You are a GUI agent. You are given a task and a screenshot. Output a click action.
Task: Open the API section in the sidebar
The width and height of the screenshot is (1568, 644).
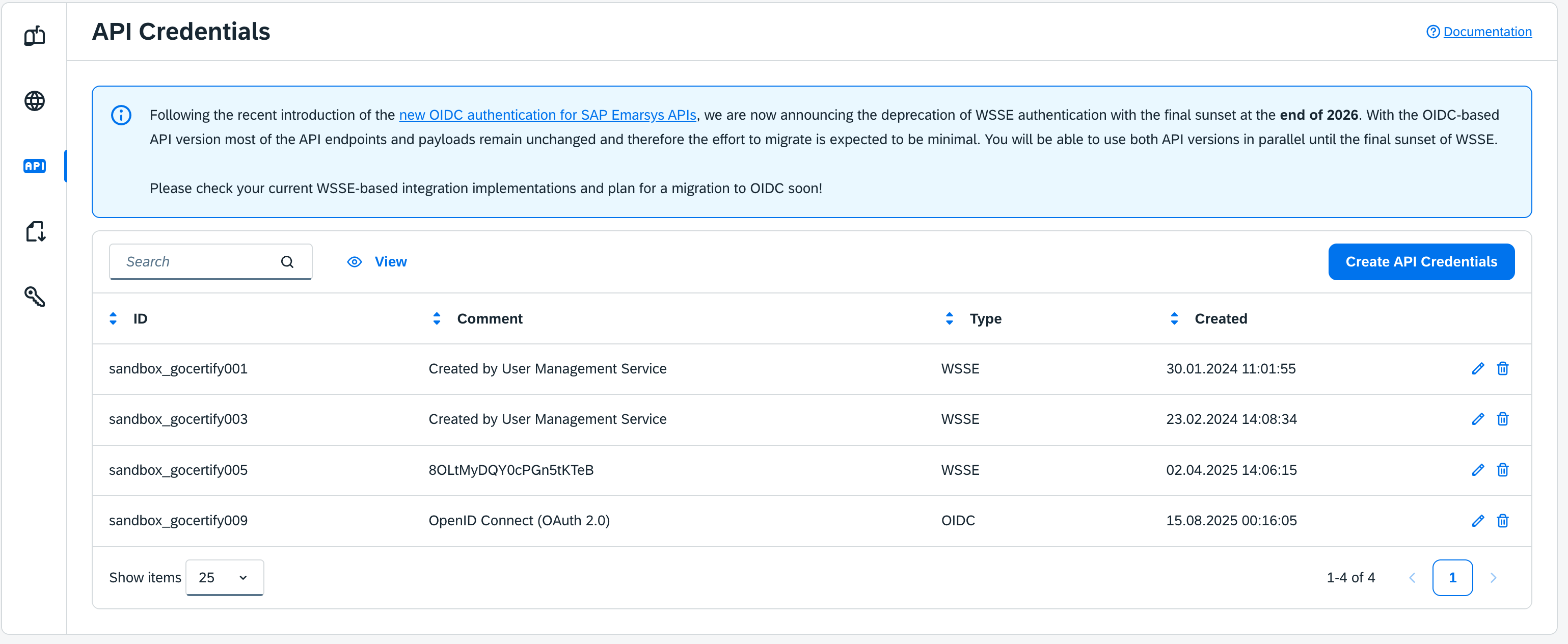click(x=35, y=166)
